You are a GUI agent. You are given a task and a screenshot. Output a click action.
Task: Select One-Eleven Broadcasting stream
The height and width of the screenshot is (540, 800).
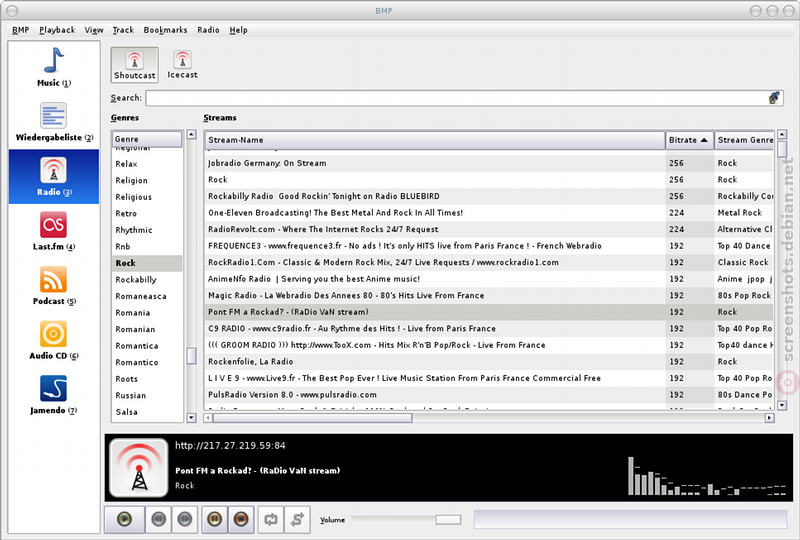[489, 213]
